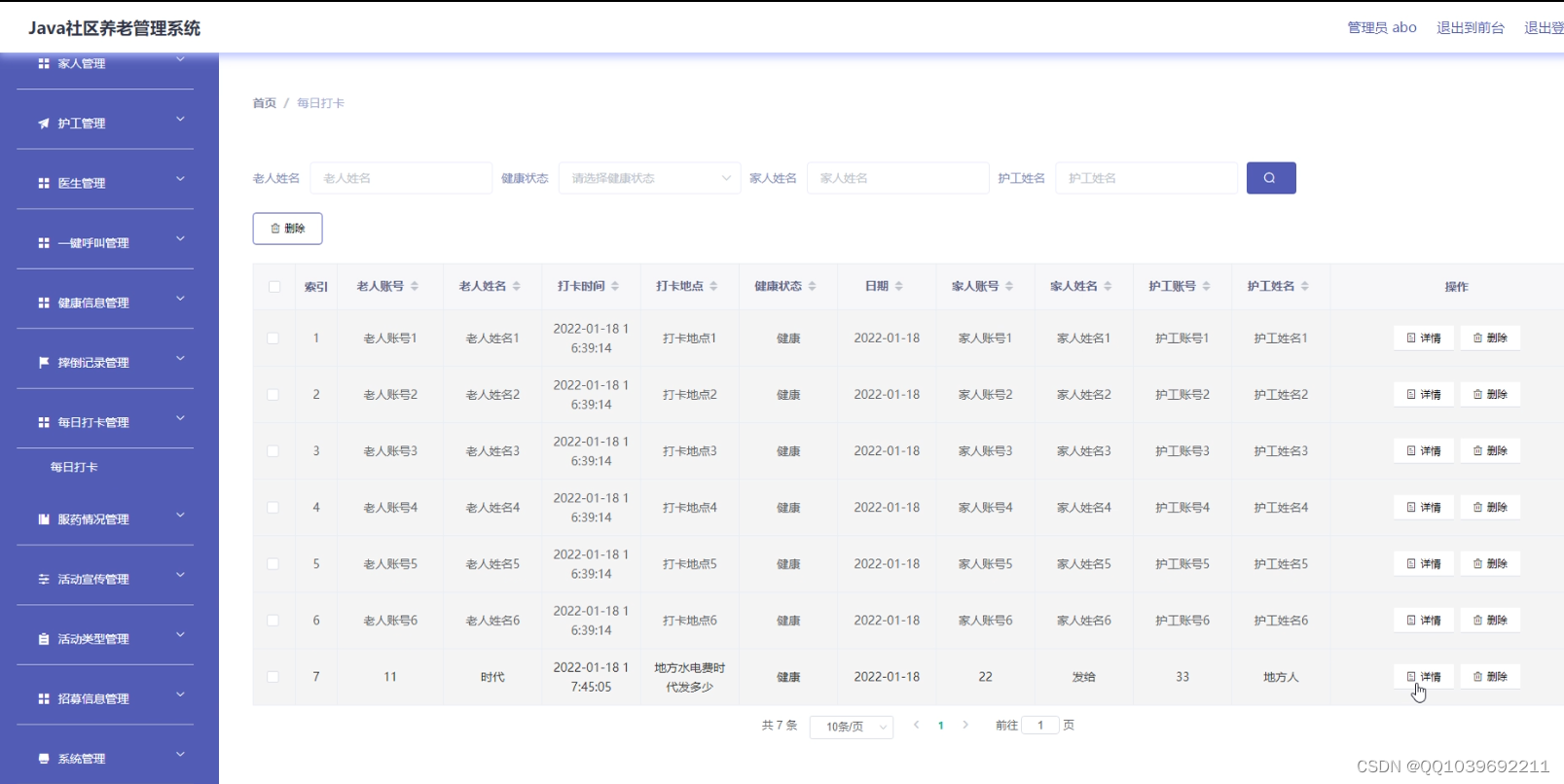Click the grid icon beside 医生管理
Image resolution: width=1564 pixels, height=784 pixels.
pos(43,183)
